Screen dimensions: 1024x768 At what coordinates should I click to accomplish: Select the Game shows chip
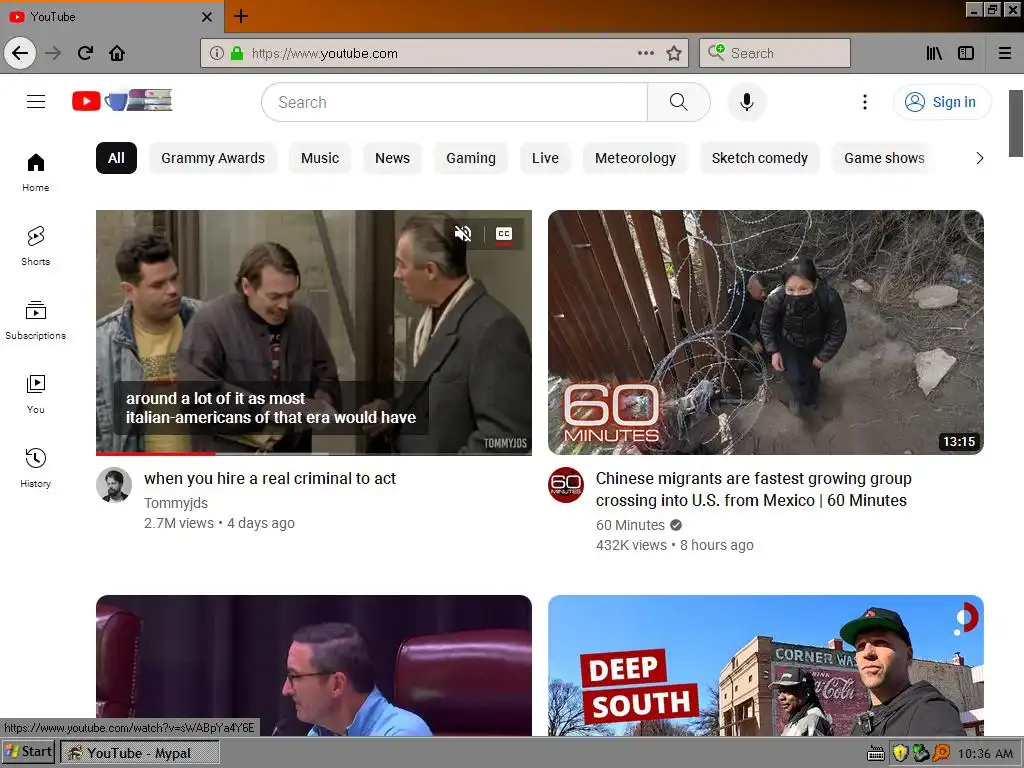(884, 158)
